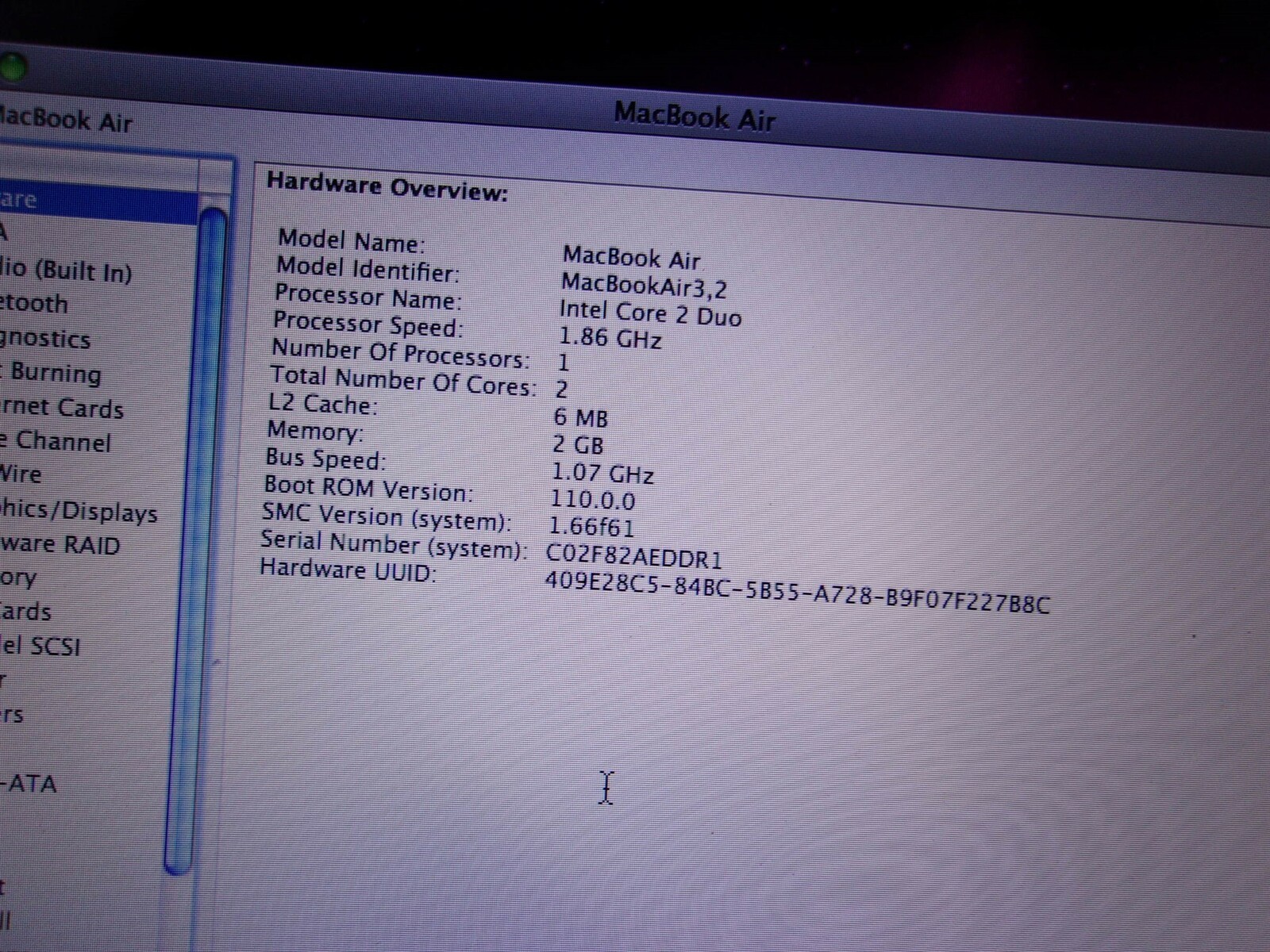
Task: Select Fibre Channel in the sidebar
Action: pyautogui.click(x=56, y=441)
